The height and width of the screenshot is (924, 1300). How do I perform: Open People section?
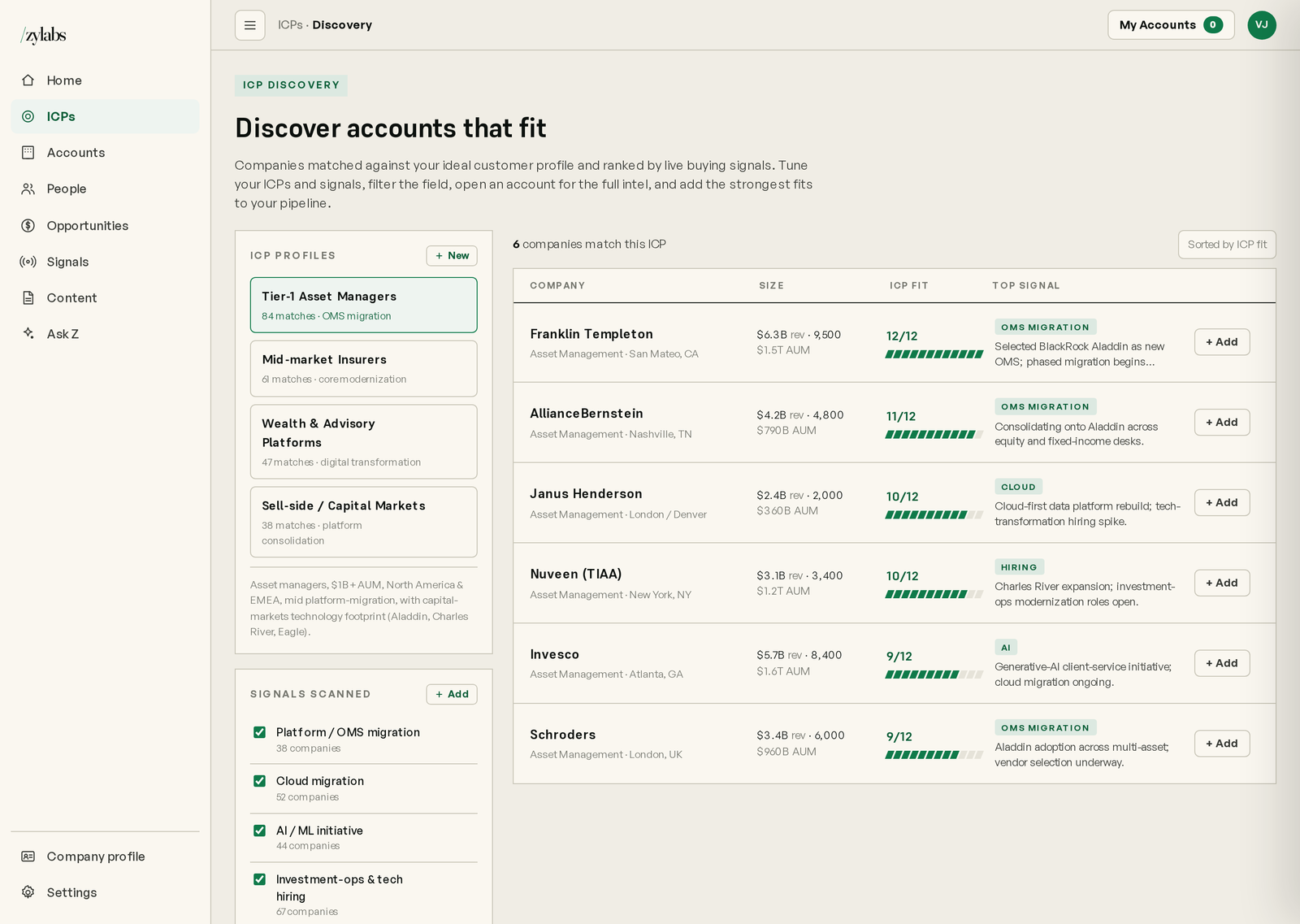coord(105,189)
